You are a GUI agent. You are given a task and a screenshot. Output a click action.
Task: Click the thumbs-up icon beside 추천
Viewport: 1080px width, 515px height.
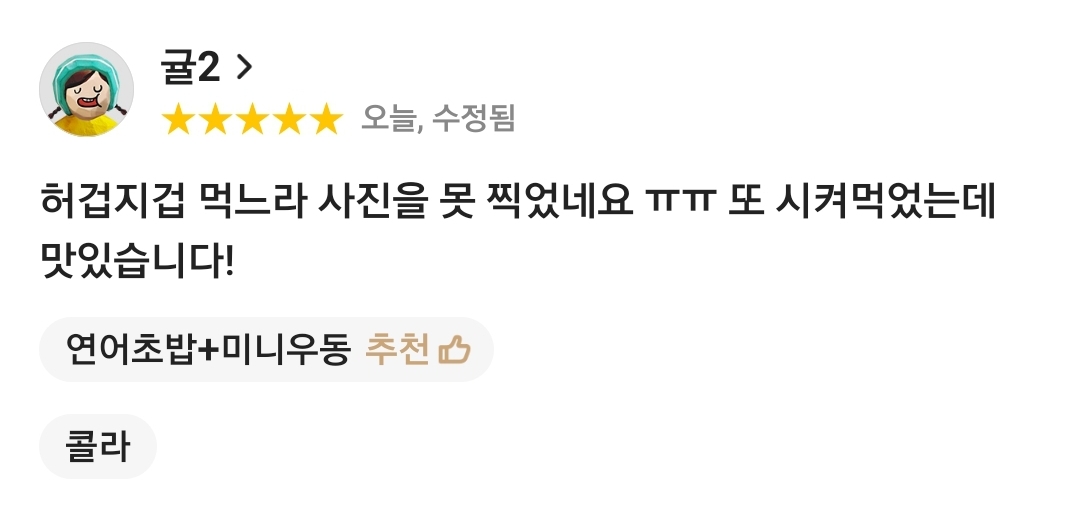coord(455,350)
